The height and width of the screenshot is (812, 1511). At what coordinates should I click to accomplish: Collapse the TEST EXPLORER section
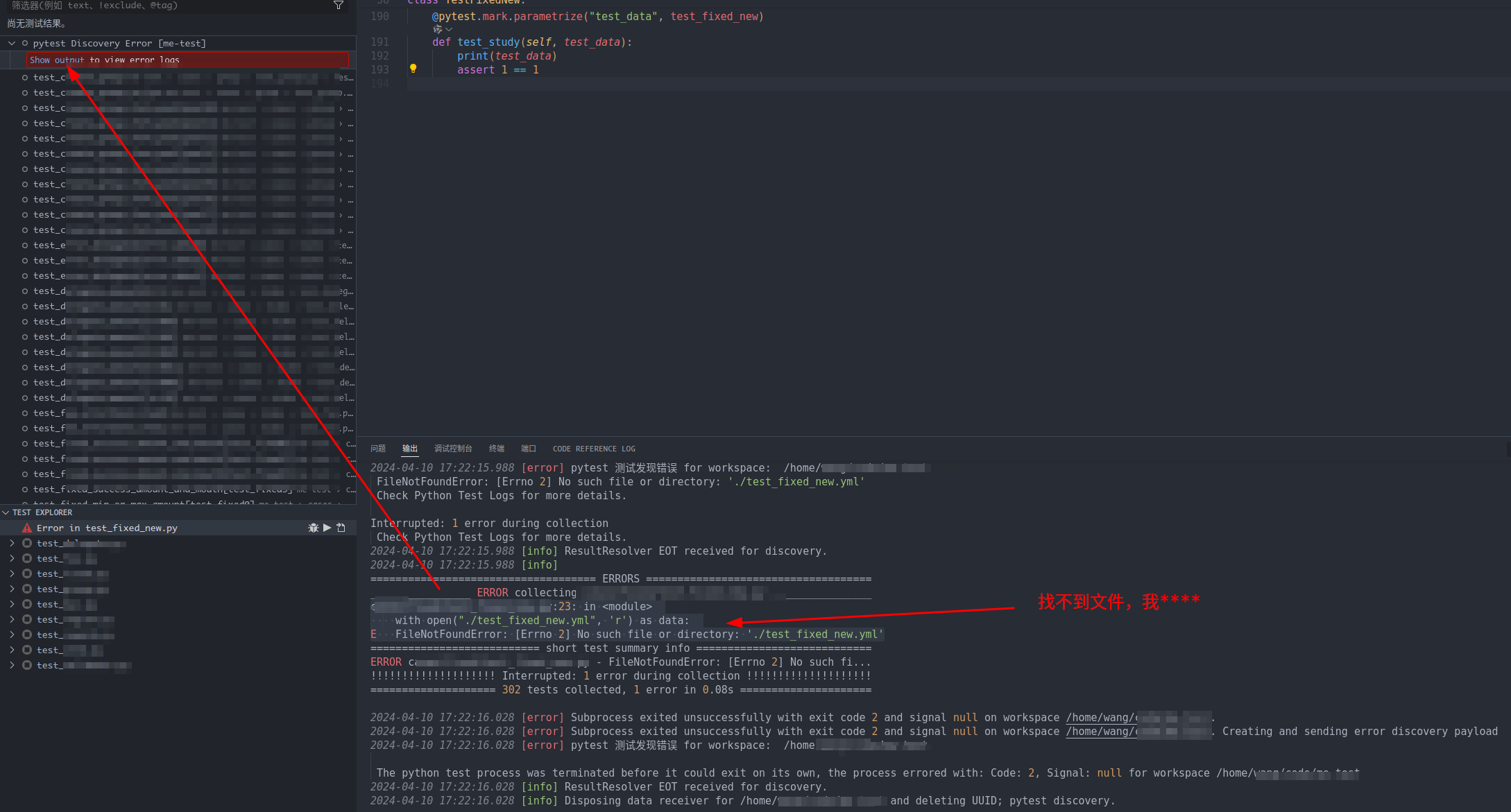[6, 512]
